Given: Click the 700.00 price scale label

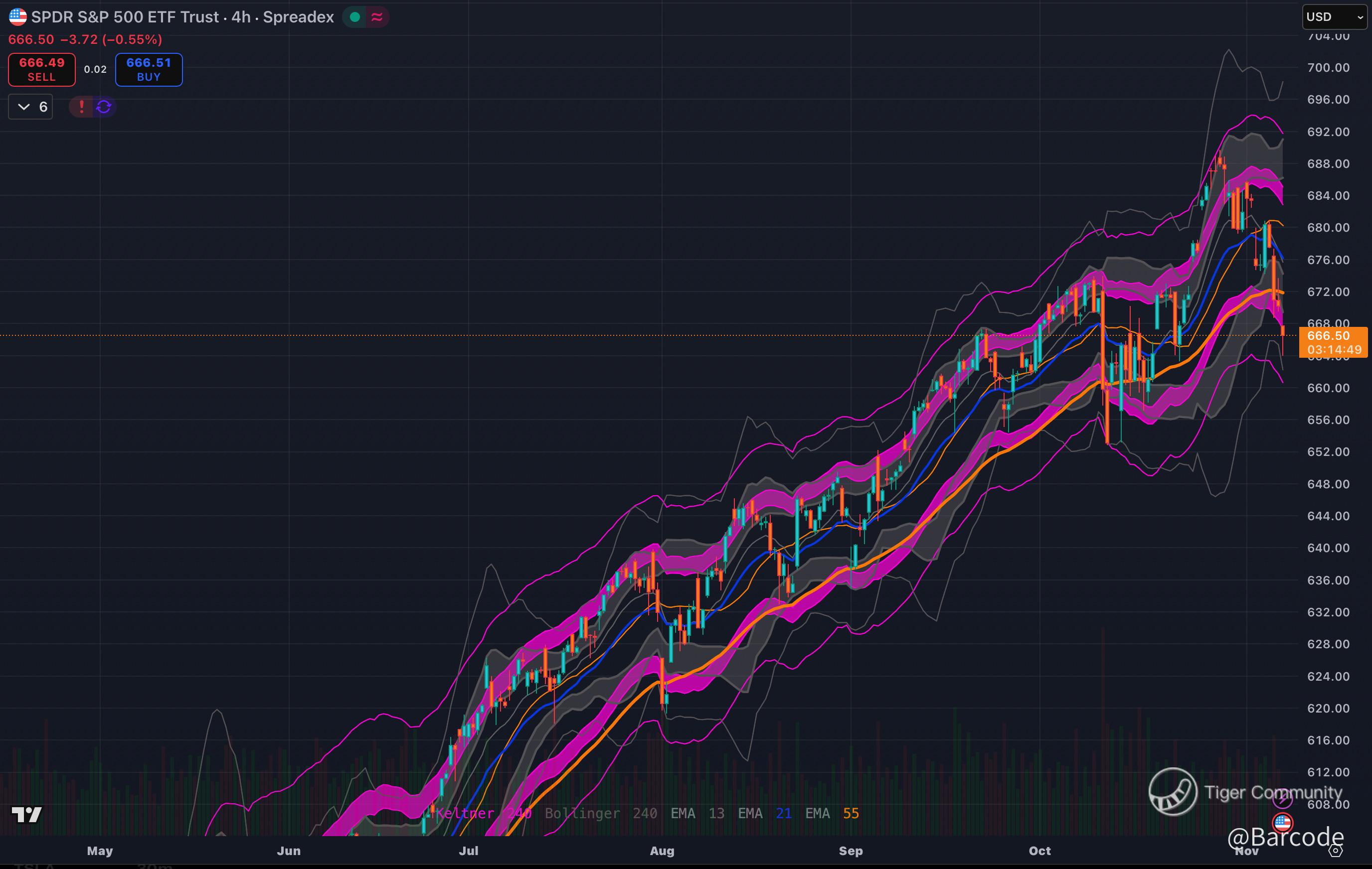Looking at the screenshot, I should coord(1328,68).
